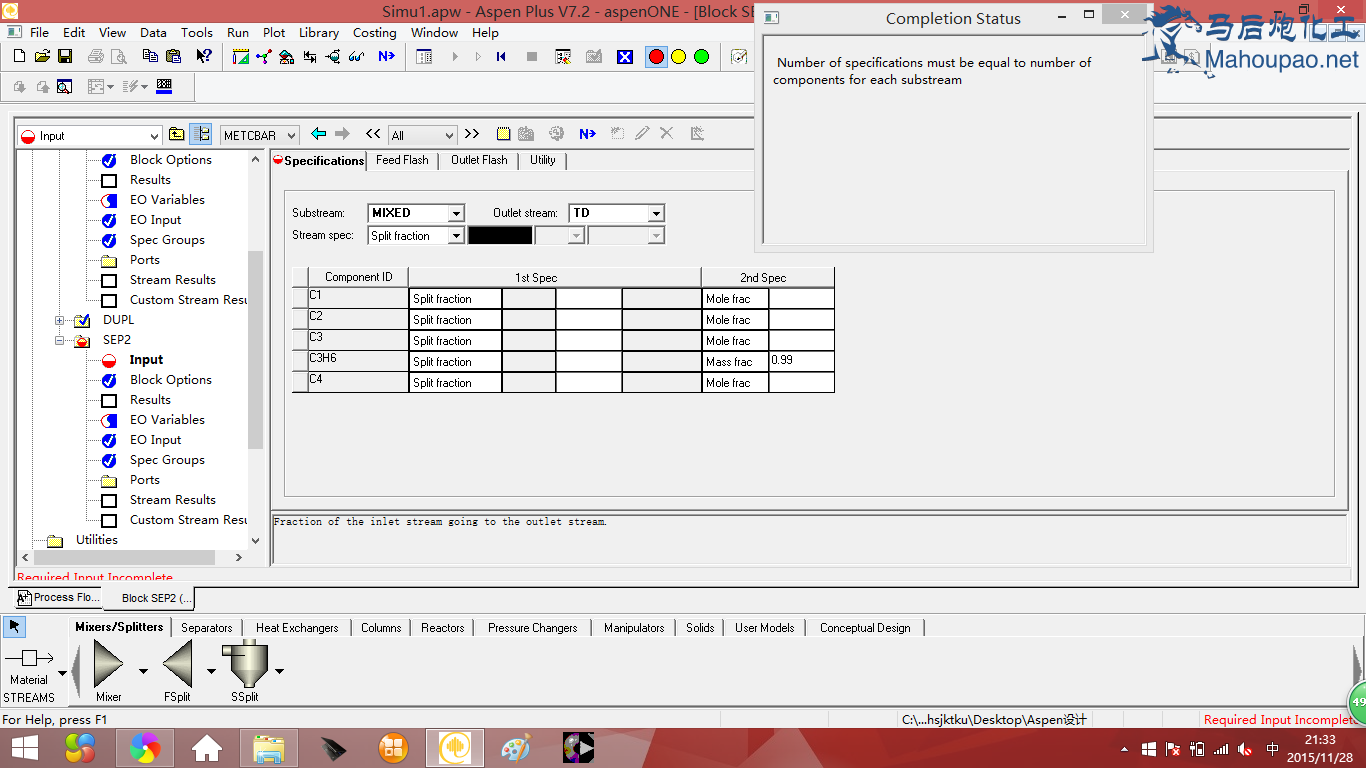Click the >> next form button

pyautogui.click(x=472, y=134)
